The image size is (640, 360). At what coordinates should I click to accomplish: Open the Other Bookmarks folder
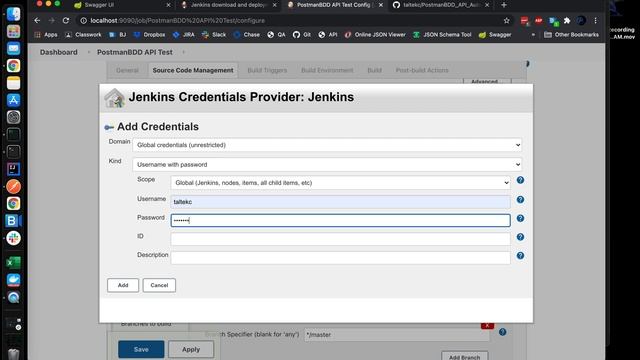pyautogui.click(x=571, y=35)
